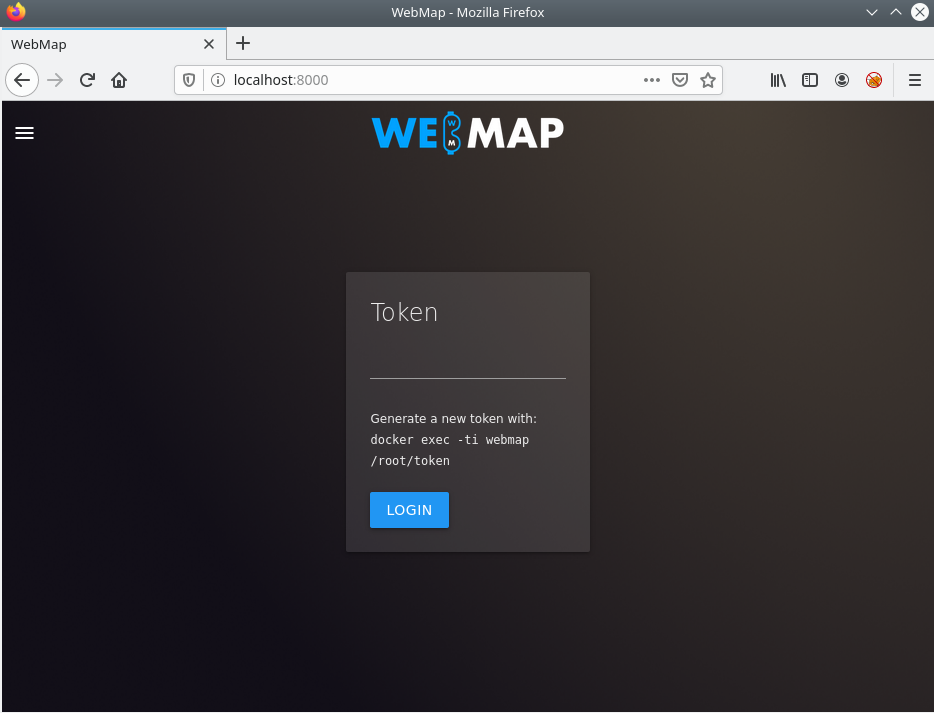Open the Firefox account menu
The height and width of the screenshot is (713, 934).
point(842,80)
